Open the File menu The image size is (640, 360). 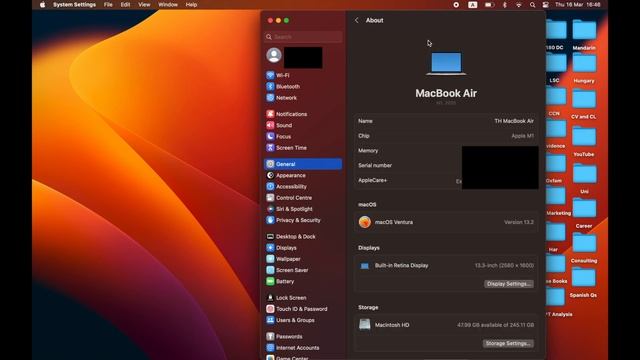[108, 5]
